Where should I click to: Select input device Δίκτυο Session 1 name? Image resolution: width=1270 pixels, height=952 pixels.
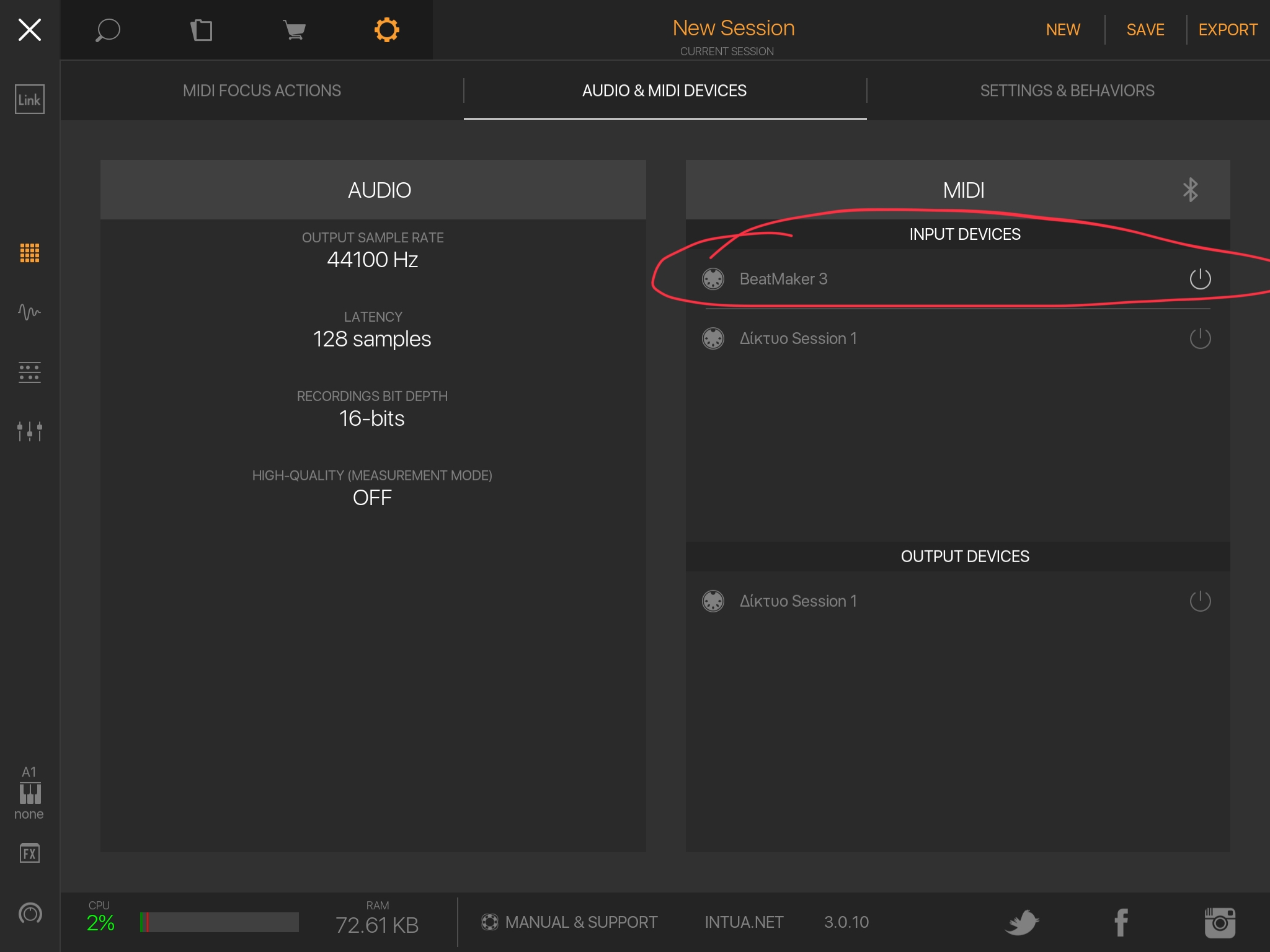coord(798,338)
